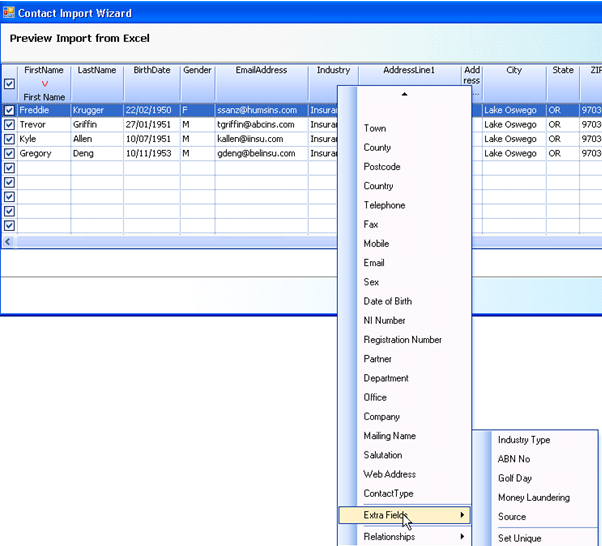Click the grid's horizontal scrollbar track

(x=177, y=242)
